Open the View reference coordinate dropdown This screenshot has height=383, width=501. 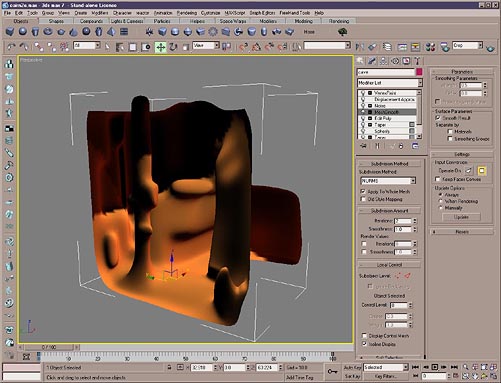coord(206,45)
